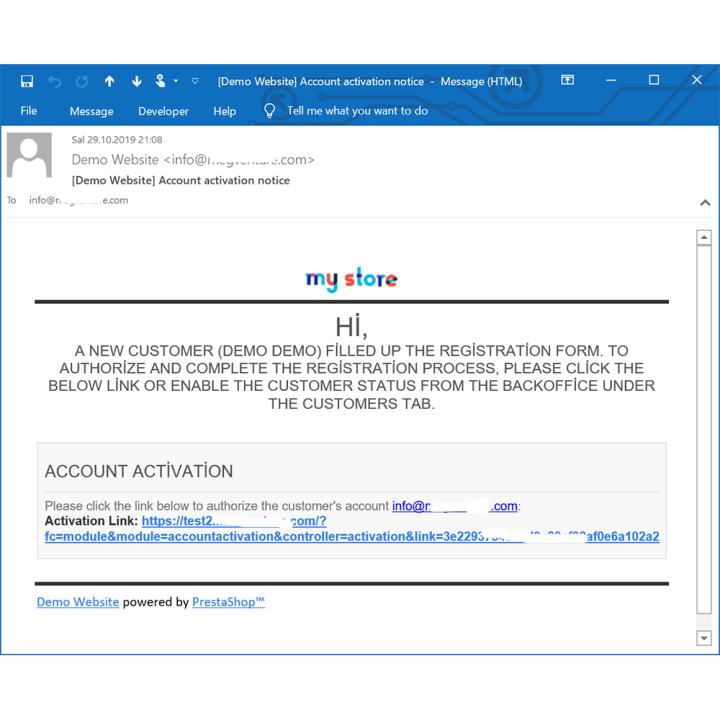This screenshot has width=720, height=720.
Task: Click customer email link info@...com
Action: [455, 506]
